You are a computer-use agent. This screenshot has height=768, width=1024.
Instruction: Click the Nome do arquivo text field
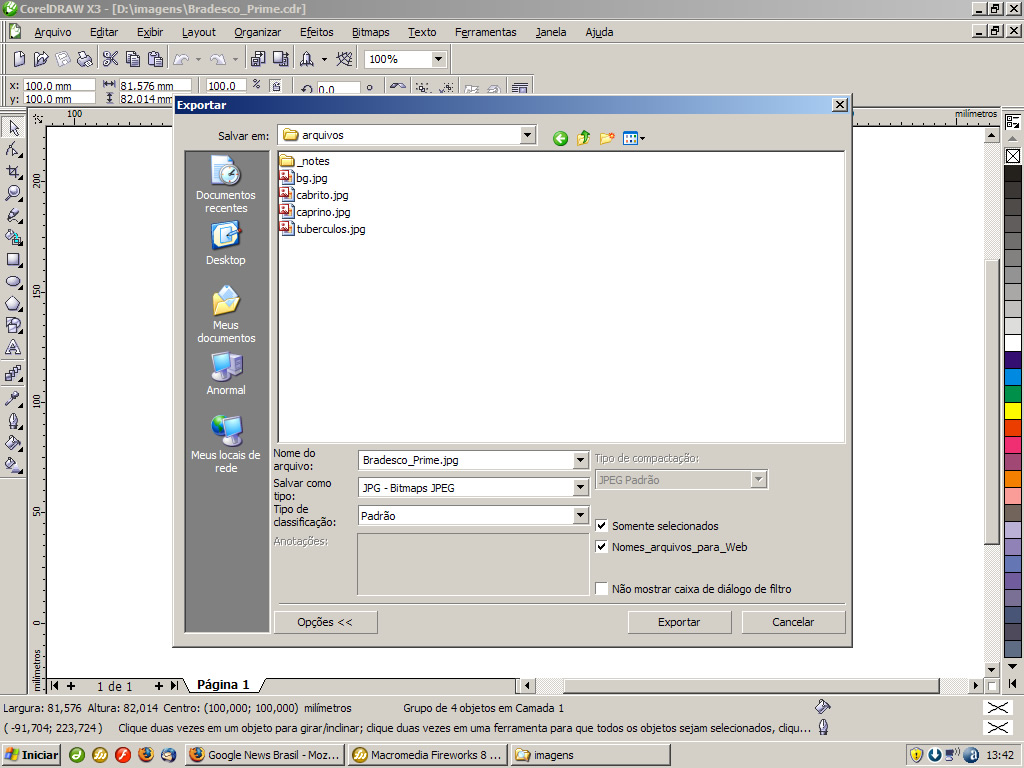pyautogui.click(x=466, y=460)
